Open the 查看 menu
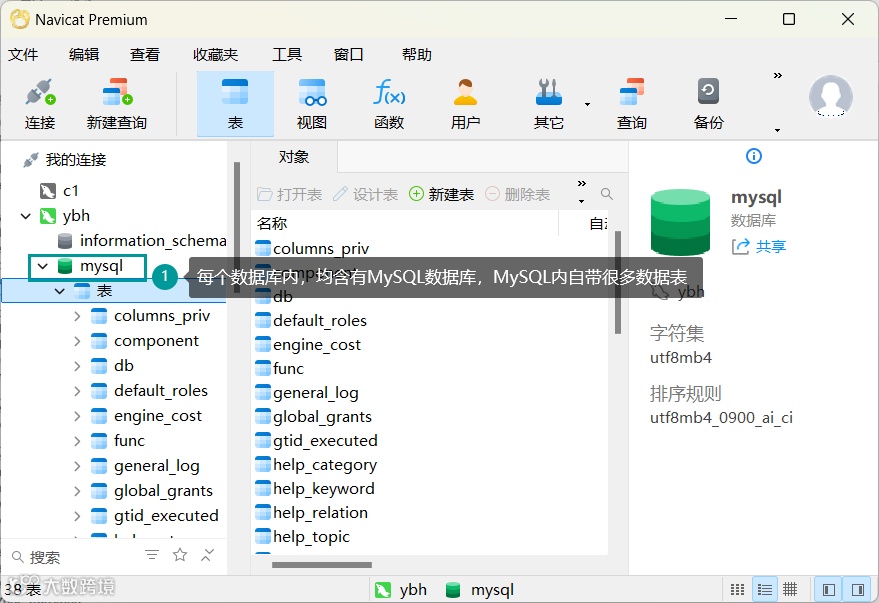The image size is (879, 603). point(145,54)
